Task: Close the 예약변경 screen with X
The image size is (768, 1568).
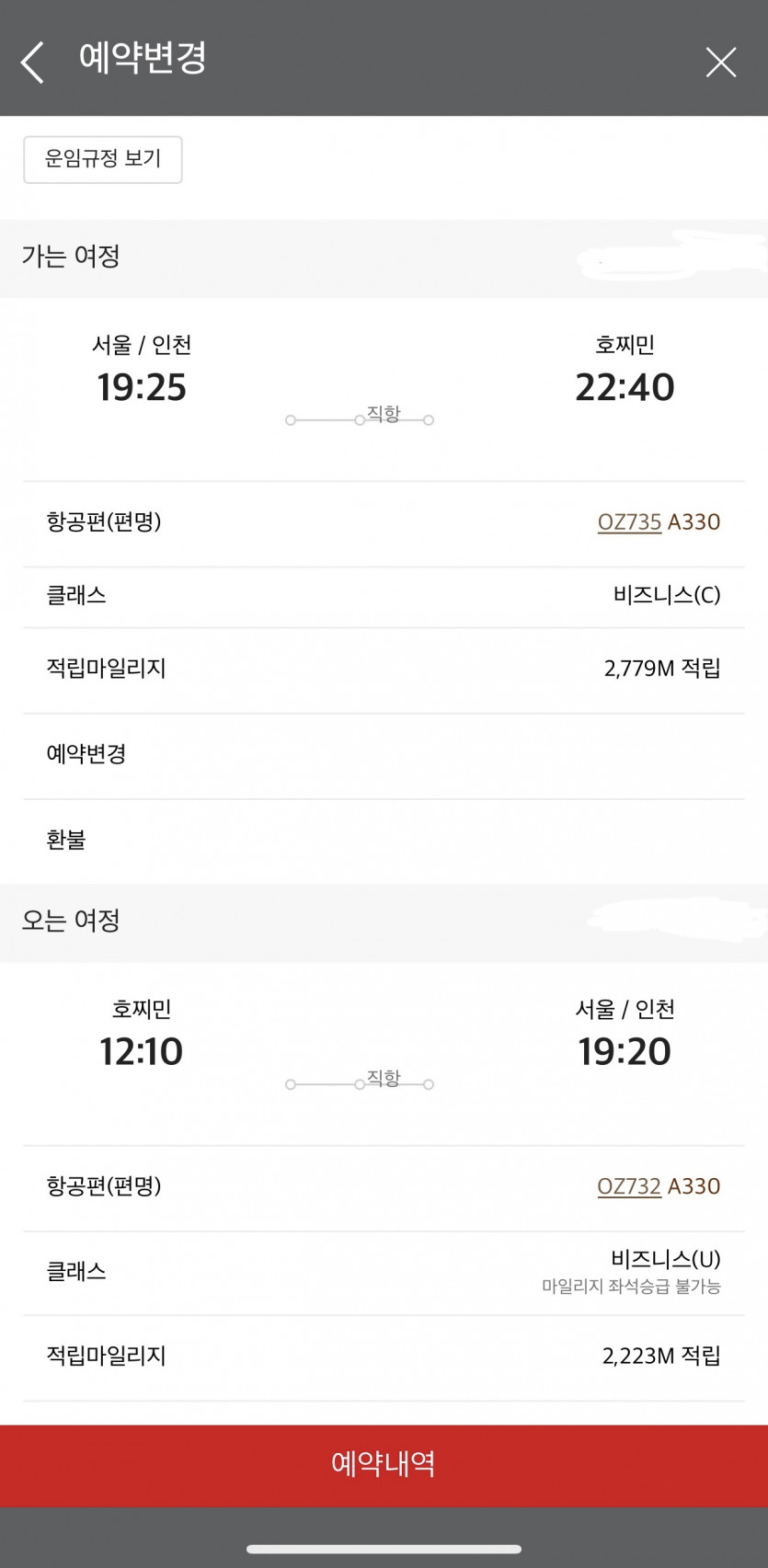Action: tap(720, 62)
